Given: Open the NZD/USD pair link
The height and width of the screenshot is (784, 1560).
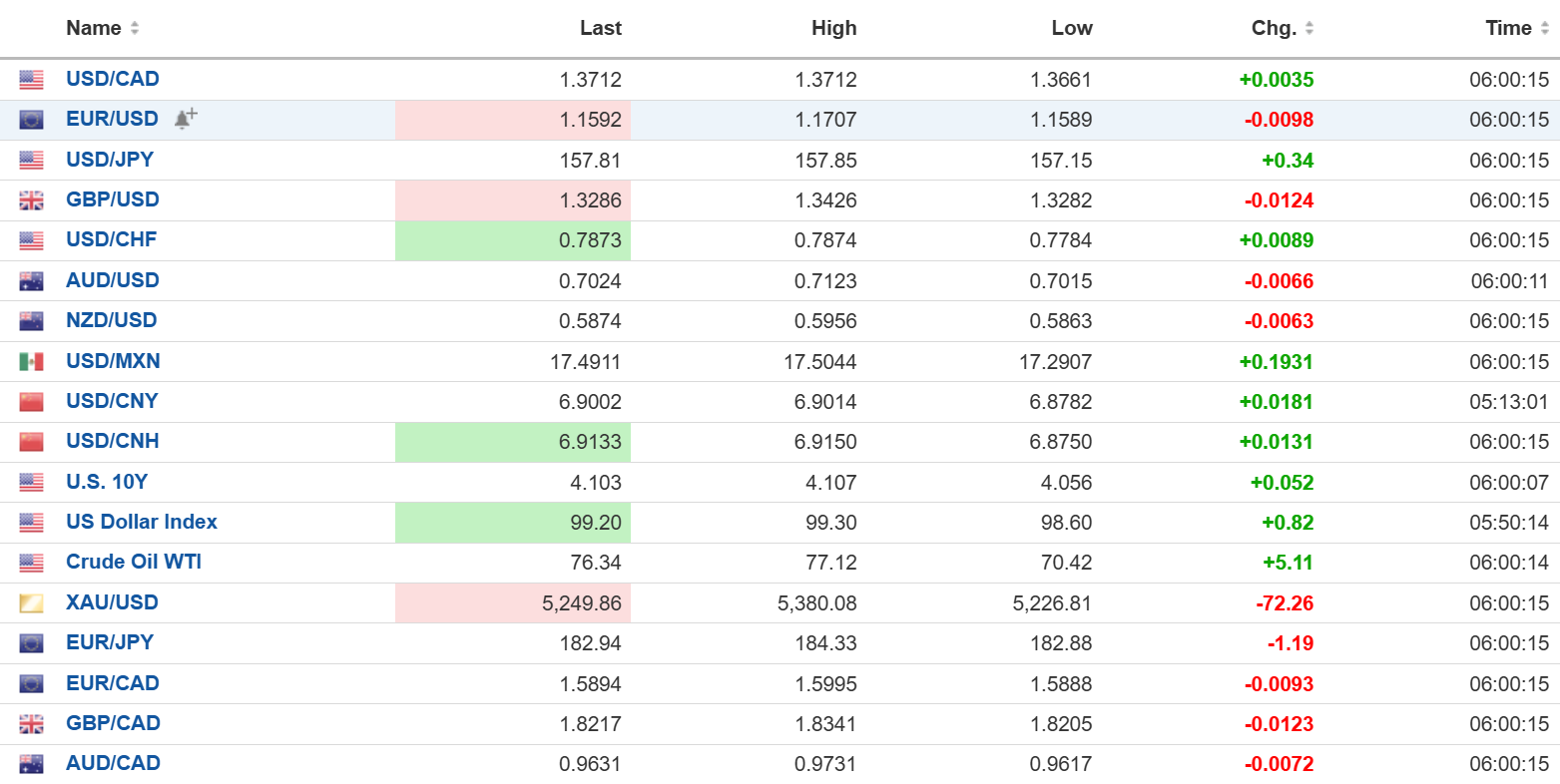Looking at the screenshot, I should [112, 320].
